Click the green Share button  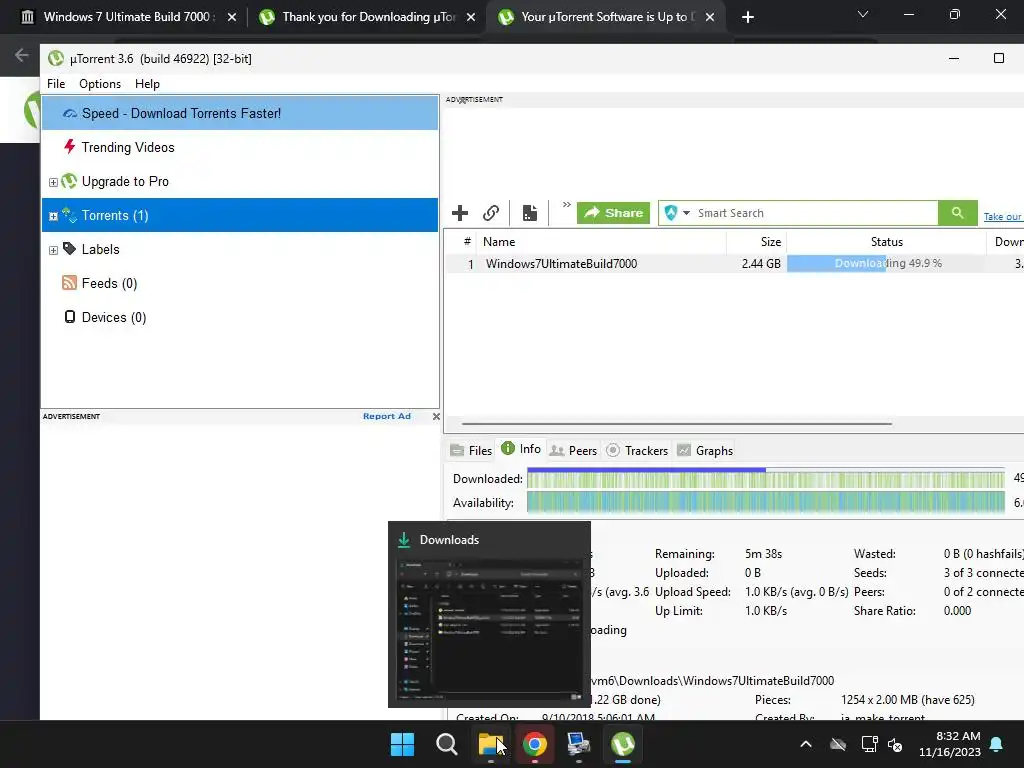[613, 213]
